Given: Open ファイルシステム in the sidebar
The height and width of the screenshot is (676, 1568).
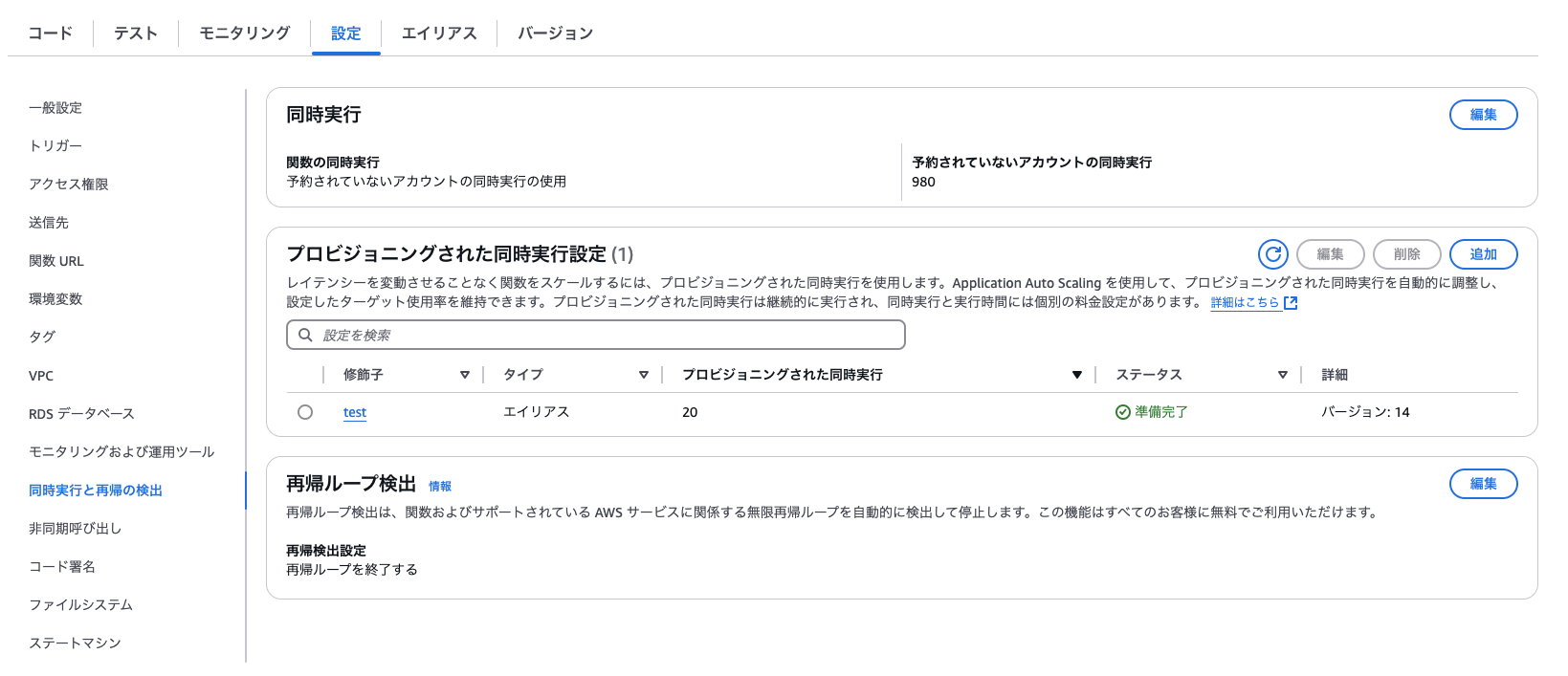Looking at the screenshot, I should [x=81, y=605].
